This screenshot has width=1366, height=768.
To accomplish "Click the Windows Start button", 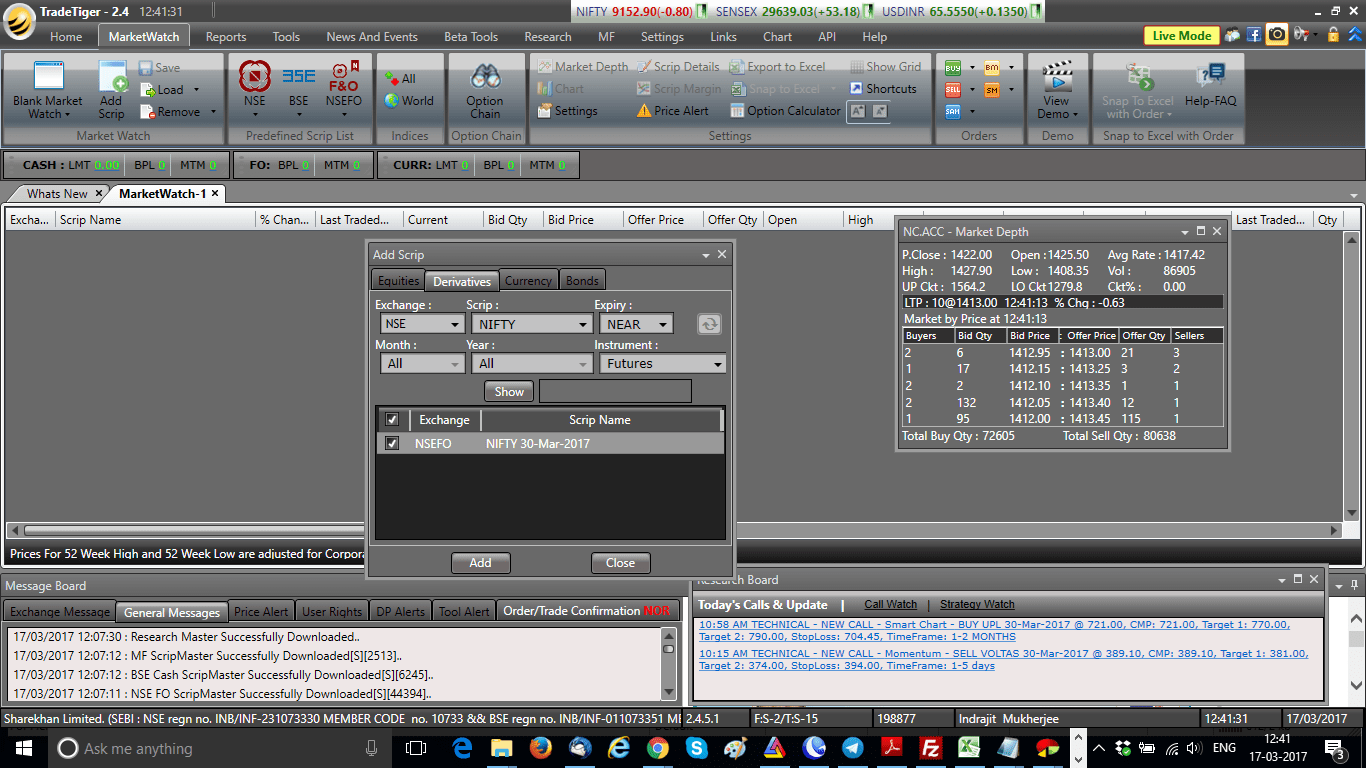I will click(x=24, y=748).
